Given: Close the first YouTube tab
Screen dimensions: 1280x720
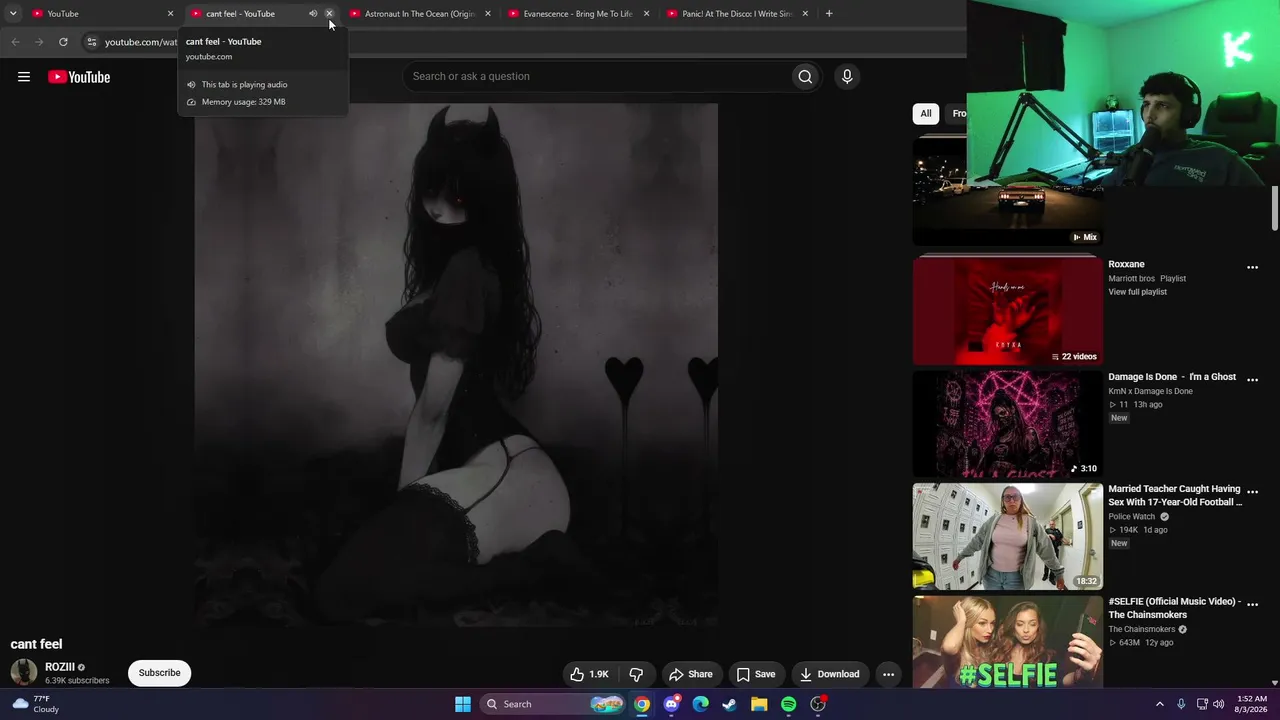Looking at the screenshot, I should (x=170, y=14).
